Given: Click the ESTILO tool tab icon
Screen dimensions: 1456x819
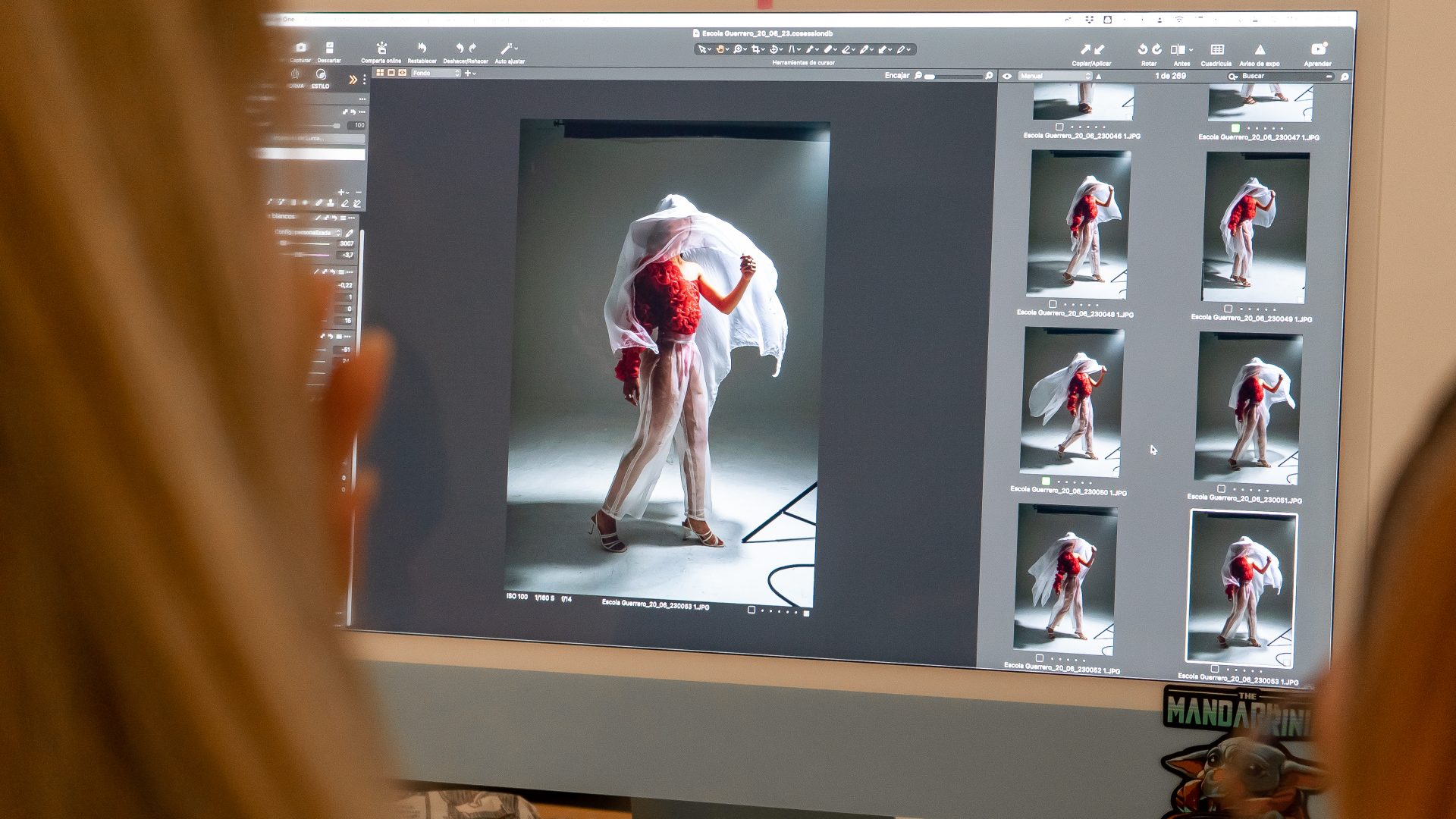Looking at the screenshot, I should click(x=321, y=74).
